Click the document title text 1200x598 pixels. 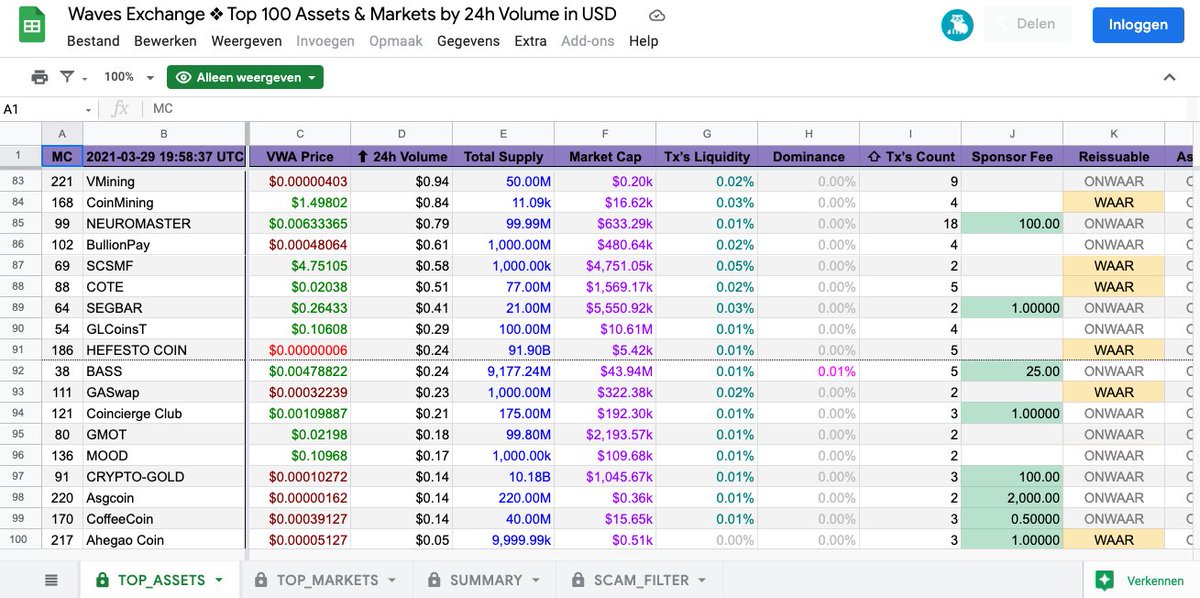coord(342,15)
